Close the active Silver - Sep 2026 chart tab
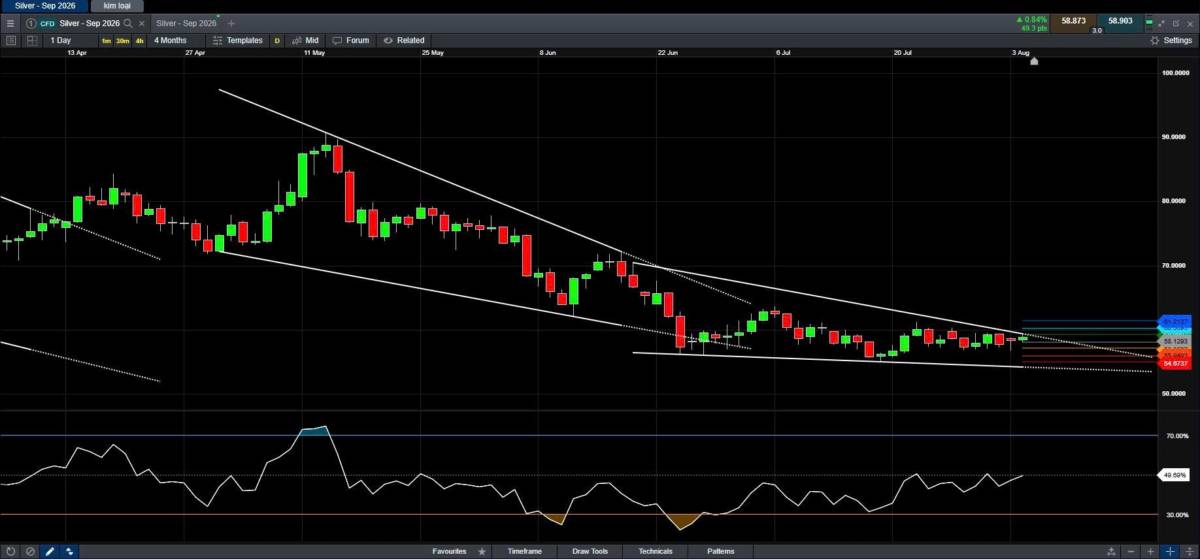1200x559 pixels. (x=140, y=23)
